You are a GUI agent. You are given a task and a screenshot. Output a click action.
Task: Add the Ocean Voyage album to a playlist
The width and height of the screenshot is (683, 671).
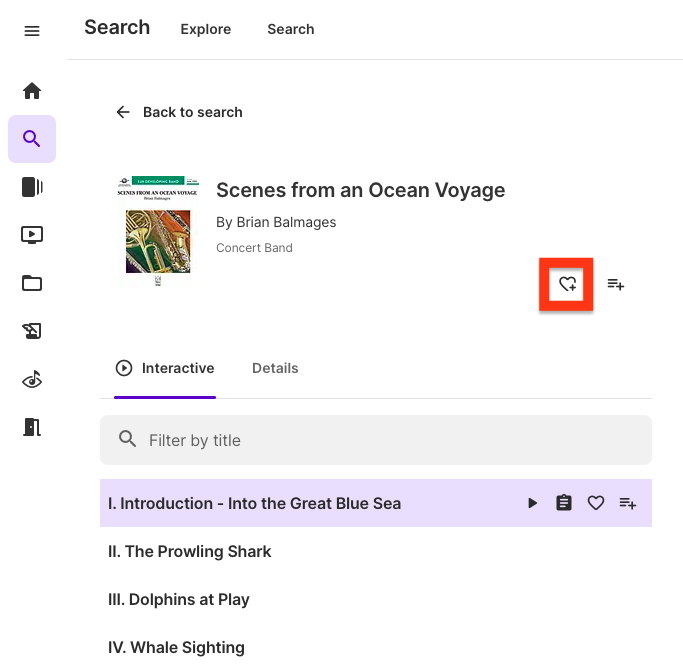point(616,285)
